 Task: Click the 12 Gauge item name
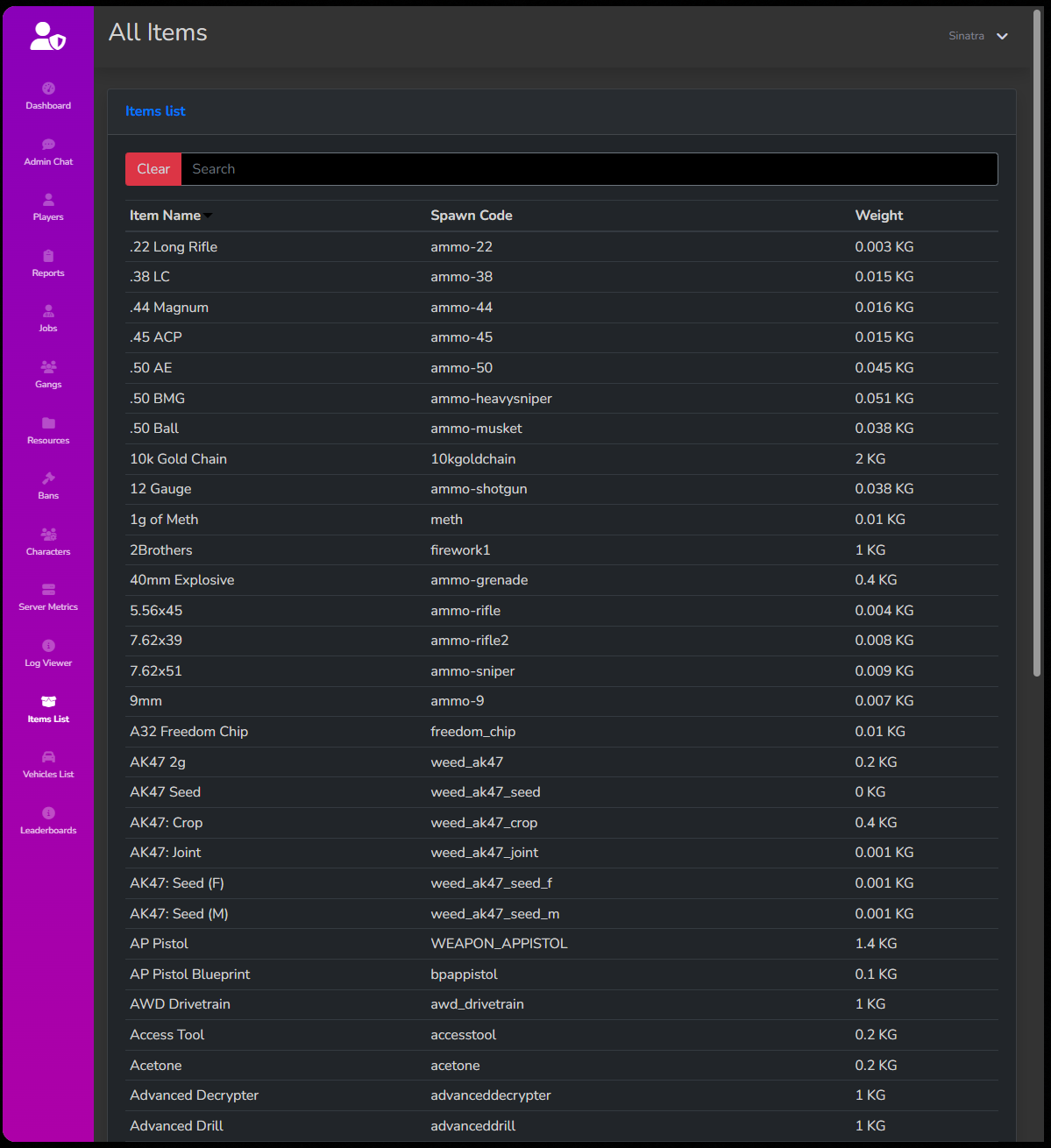[160, 489]
